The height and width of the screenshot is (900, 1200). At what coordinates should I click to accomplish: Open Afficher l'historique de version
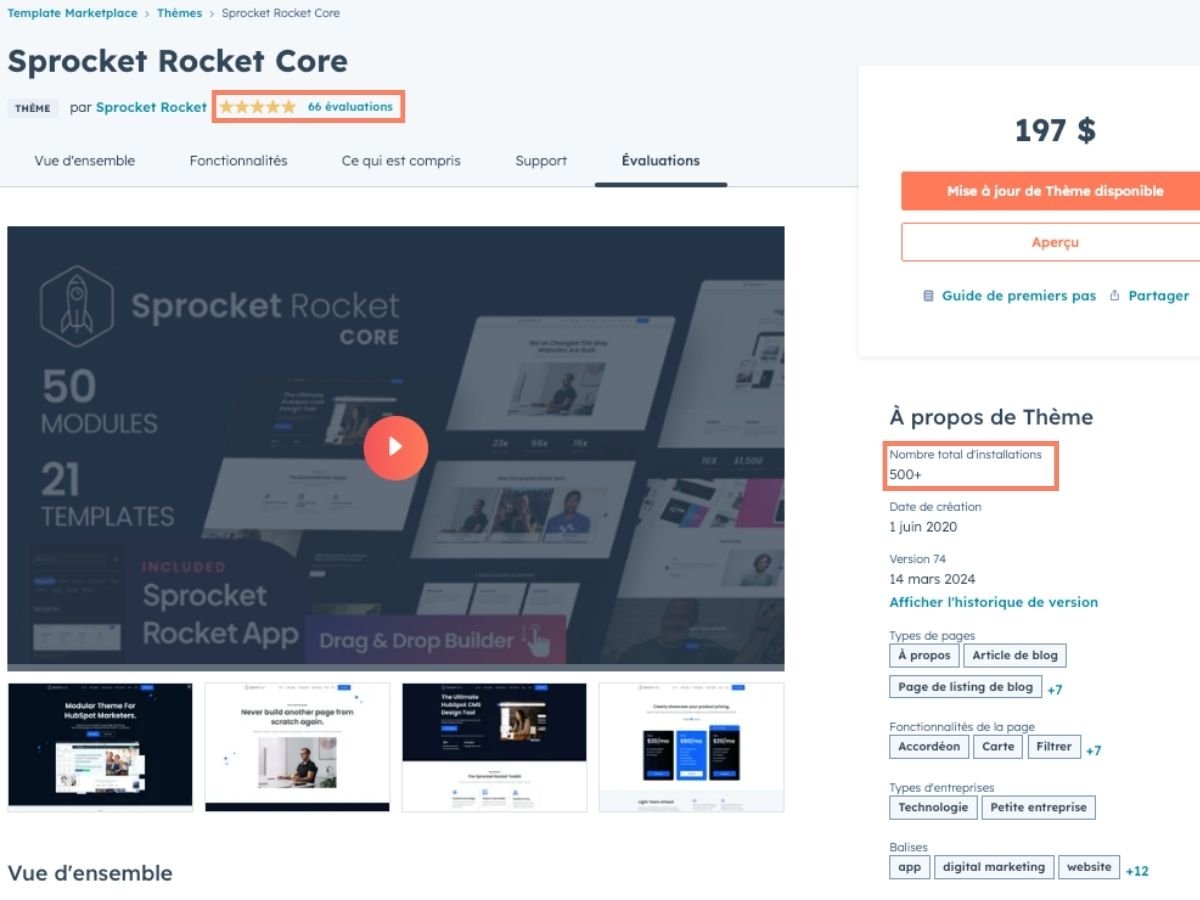point(994,602)
